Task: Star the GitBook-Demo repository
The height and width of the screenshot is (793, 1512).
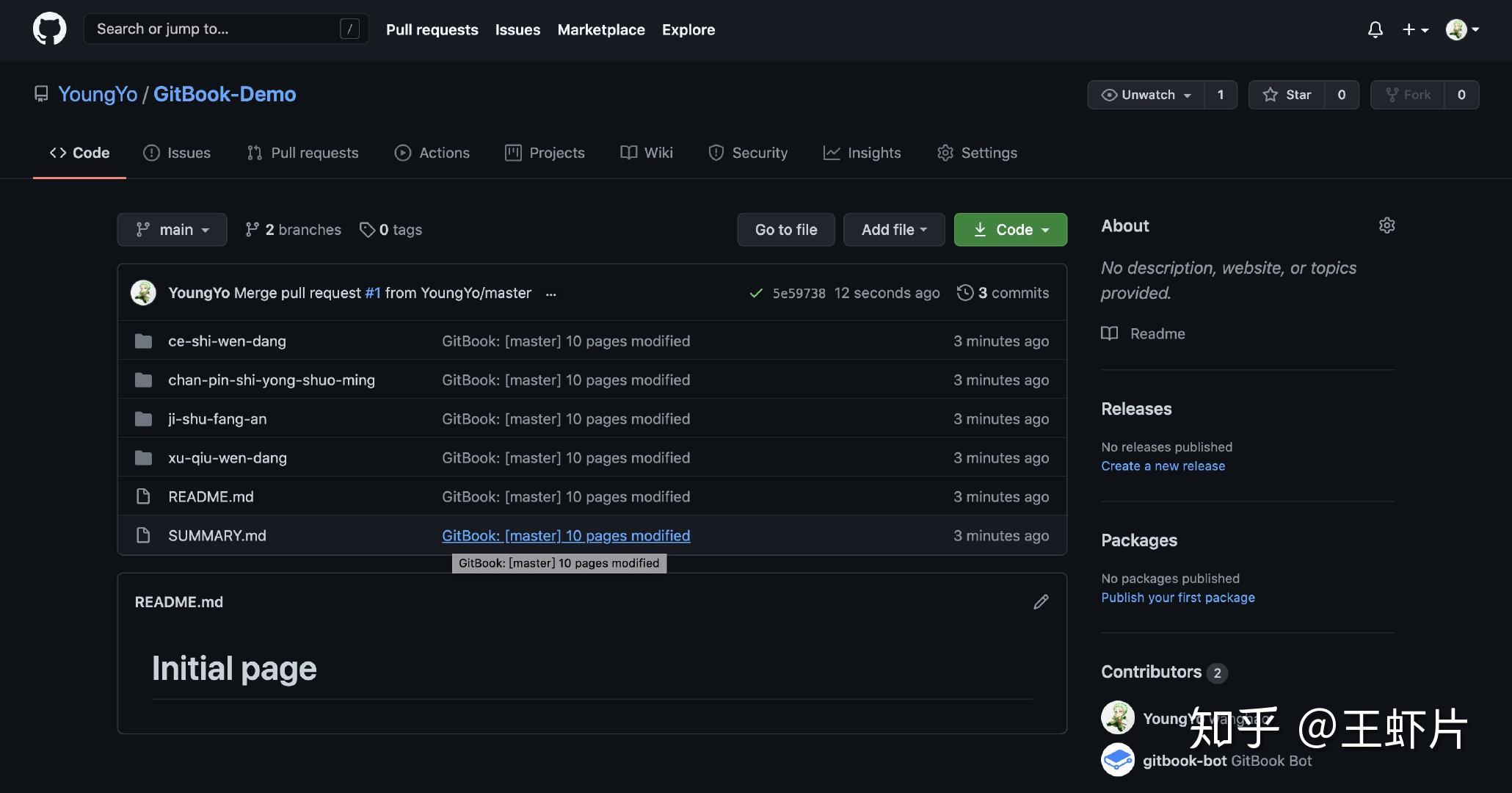Action: [1287, 95]
